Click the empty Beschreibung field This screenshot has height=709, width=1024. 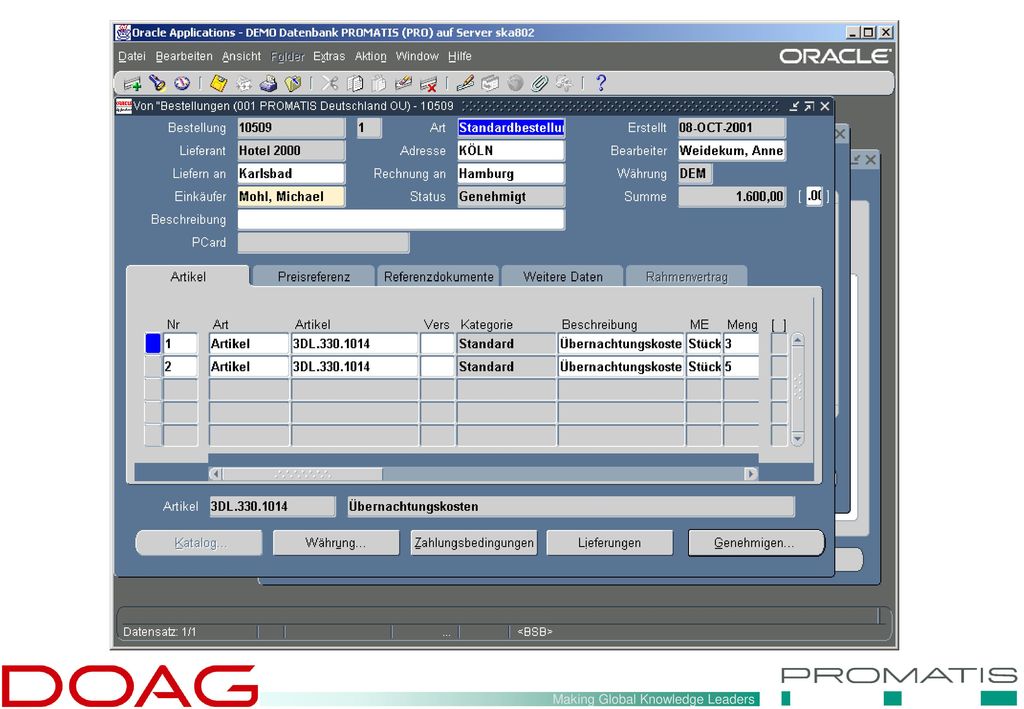(401, 219)
